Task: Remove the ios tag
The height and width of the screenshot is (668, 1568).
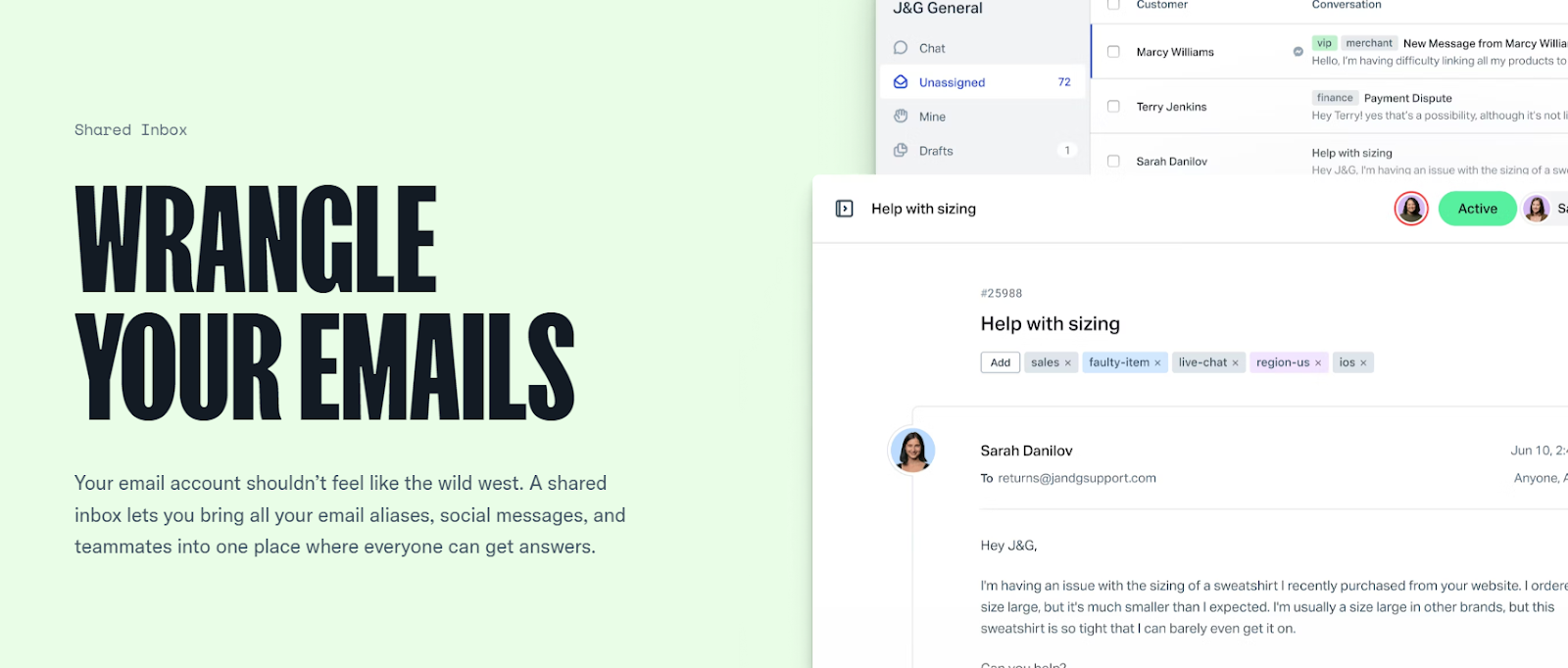Action: point(1363,363)
